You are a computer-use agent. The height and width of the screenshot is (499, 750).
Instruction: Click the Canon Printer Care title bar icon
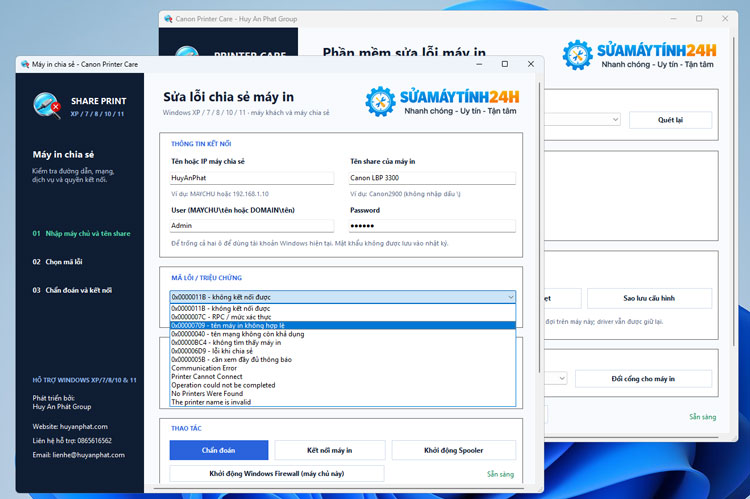[x=168, y=19]
